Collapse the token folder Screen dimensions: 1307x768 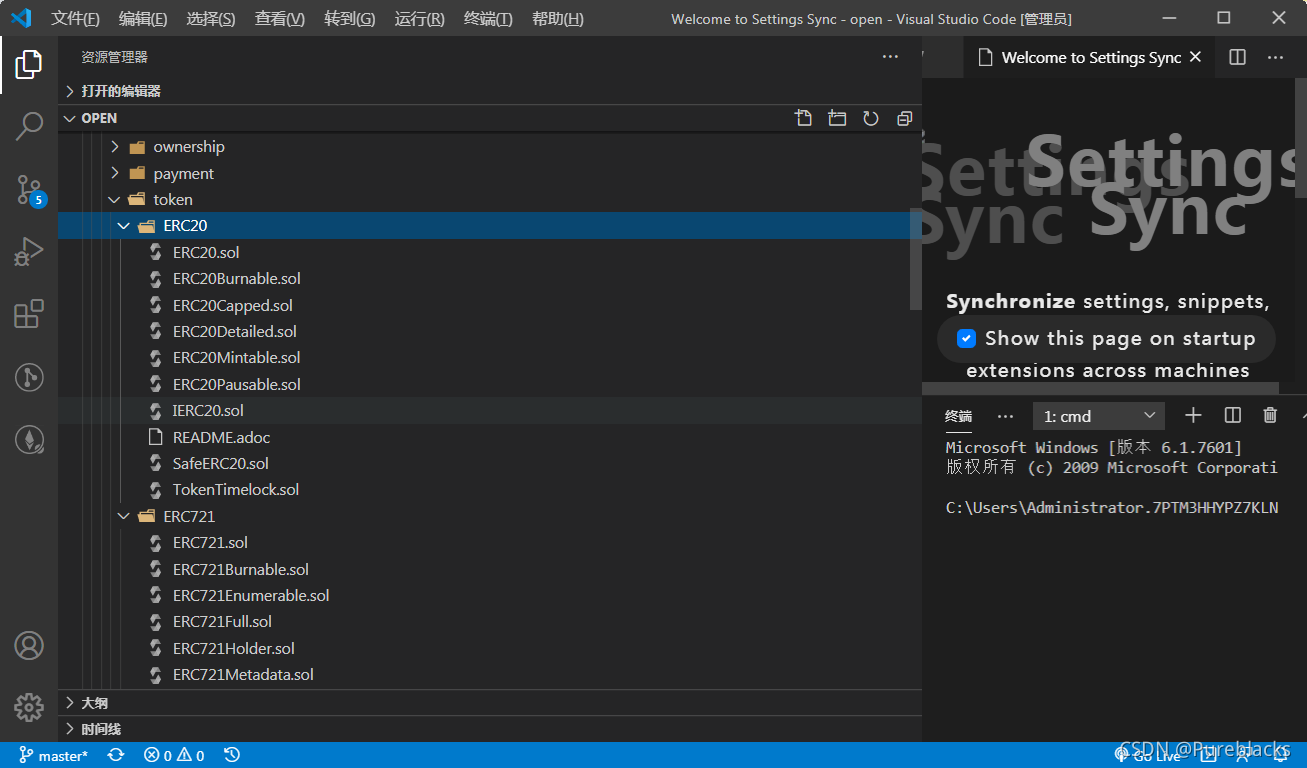(x=490, y=199)
